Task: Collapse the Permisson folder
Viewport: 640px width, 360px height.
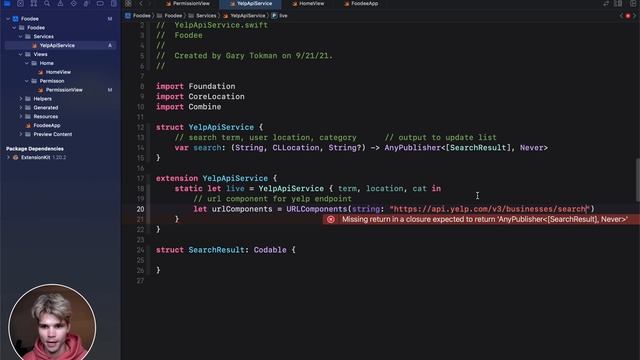Action: coord(27,81)
